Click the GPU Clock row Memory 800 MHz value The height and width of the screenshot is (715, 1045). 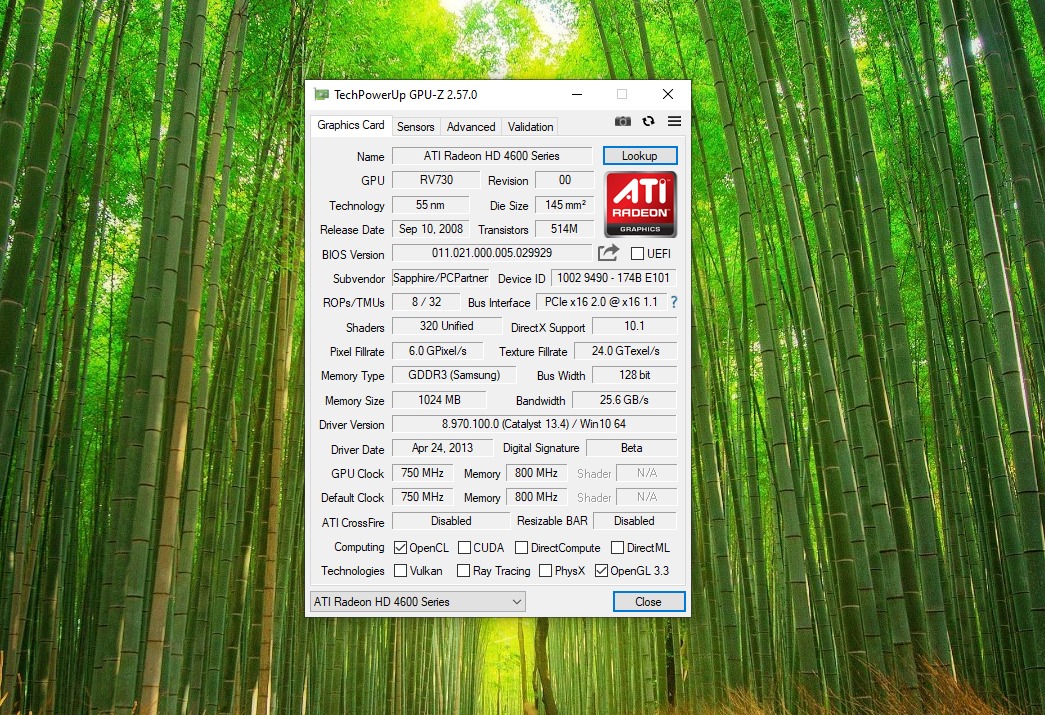point(536,473)
